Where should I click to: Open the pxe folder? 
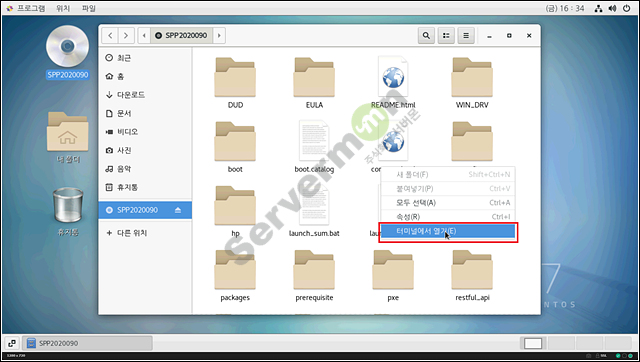coord(393,270)
